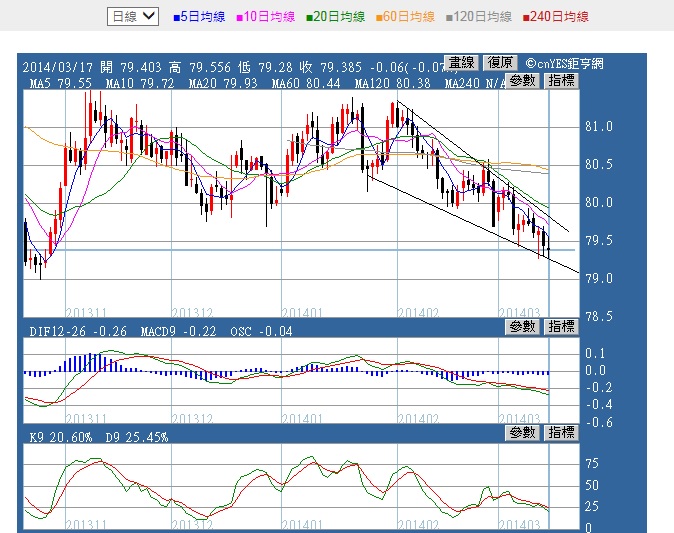This screenshot has height=533, width=674.
Task: Click the 81.0 price axis label
Action: 599,126
